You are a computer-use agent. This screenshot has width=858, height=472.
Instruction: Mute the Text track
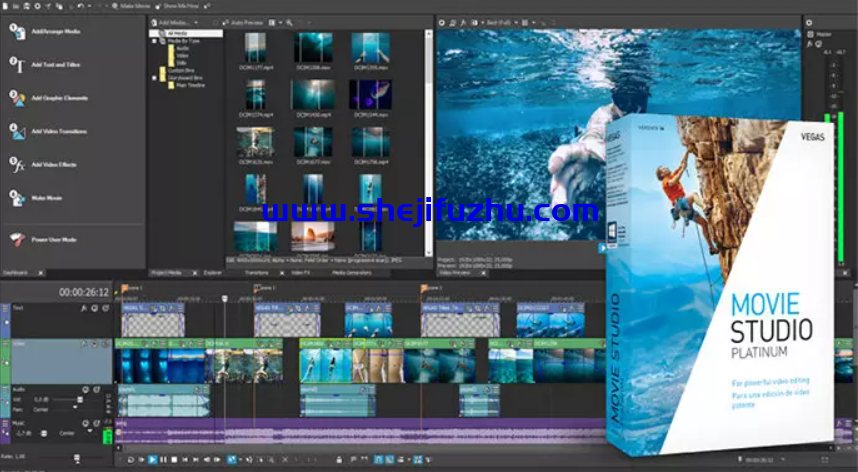(95, 308)
